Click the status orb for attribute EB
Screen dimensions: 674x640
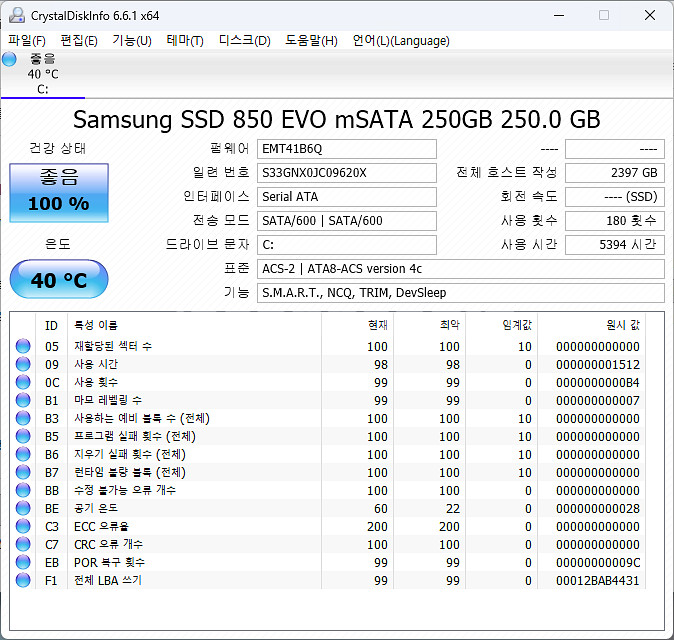(23, 562)
